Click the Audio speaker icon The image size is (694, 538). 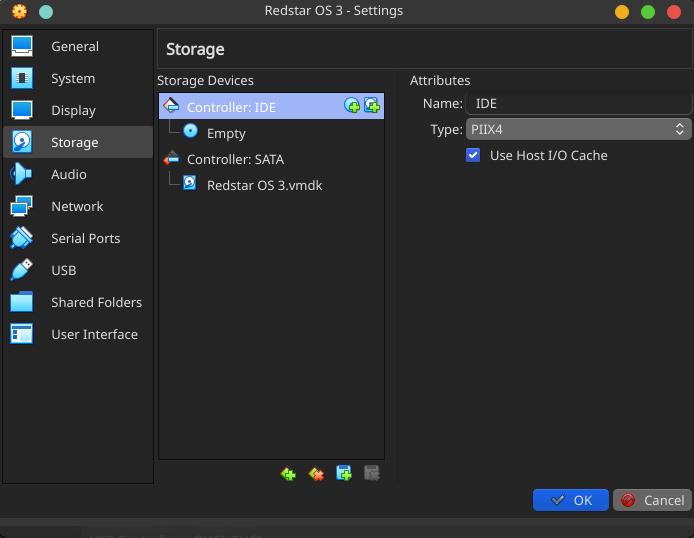[22, 174]
